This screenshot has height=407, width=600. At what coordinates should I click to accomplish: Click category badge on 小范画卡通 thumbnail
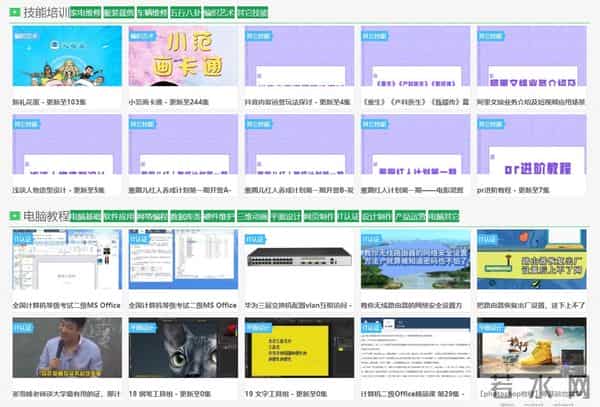click(143, 34)
